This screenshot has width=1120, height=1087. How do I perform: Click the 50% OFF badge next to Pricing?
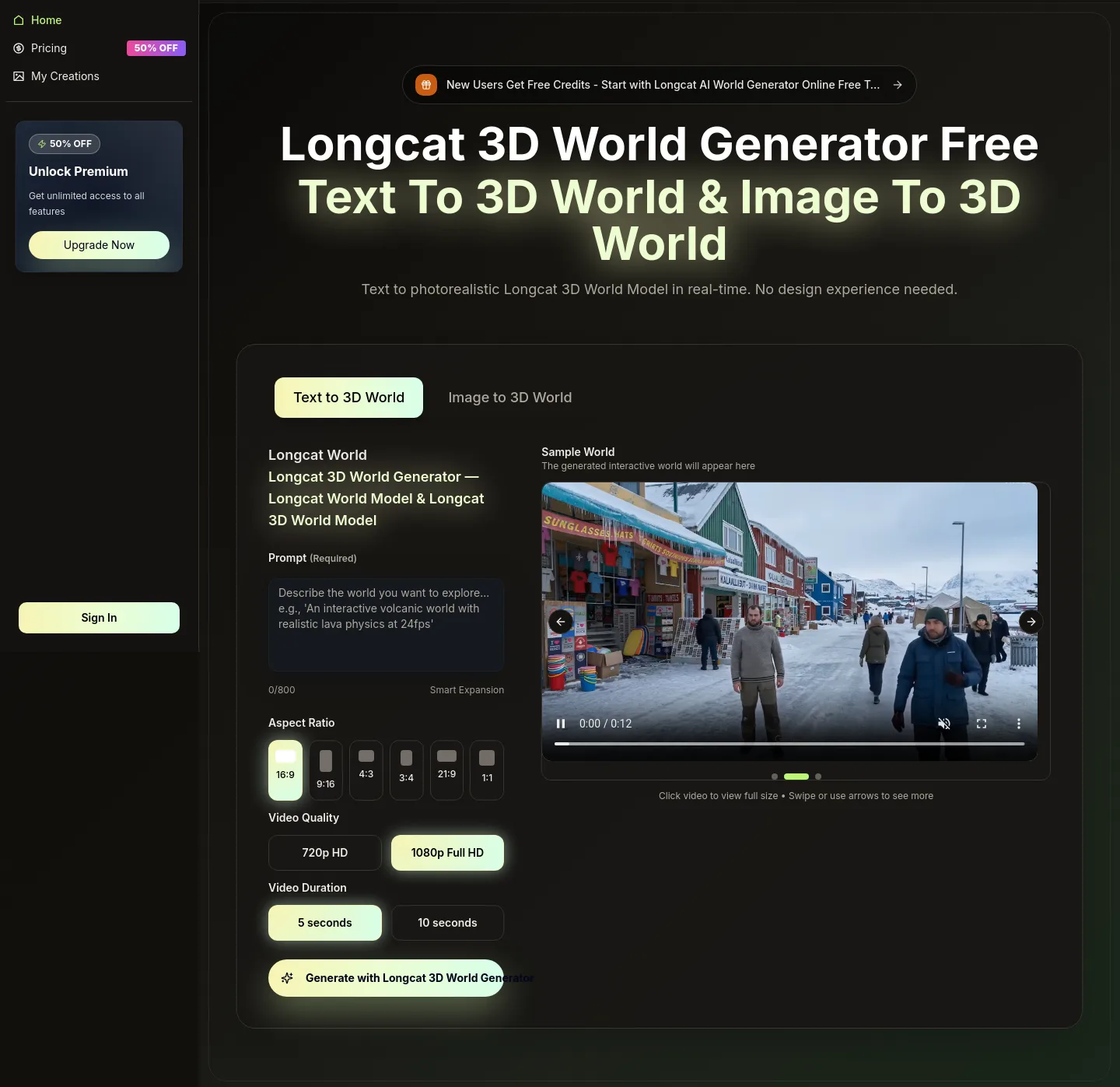click(156, 48)
